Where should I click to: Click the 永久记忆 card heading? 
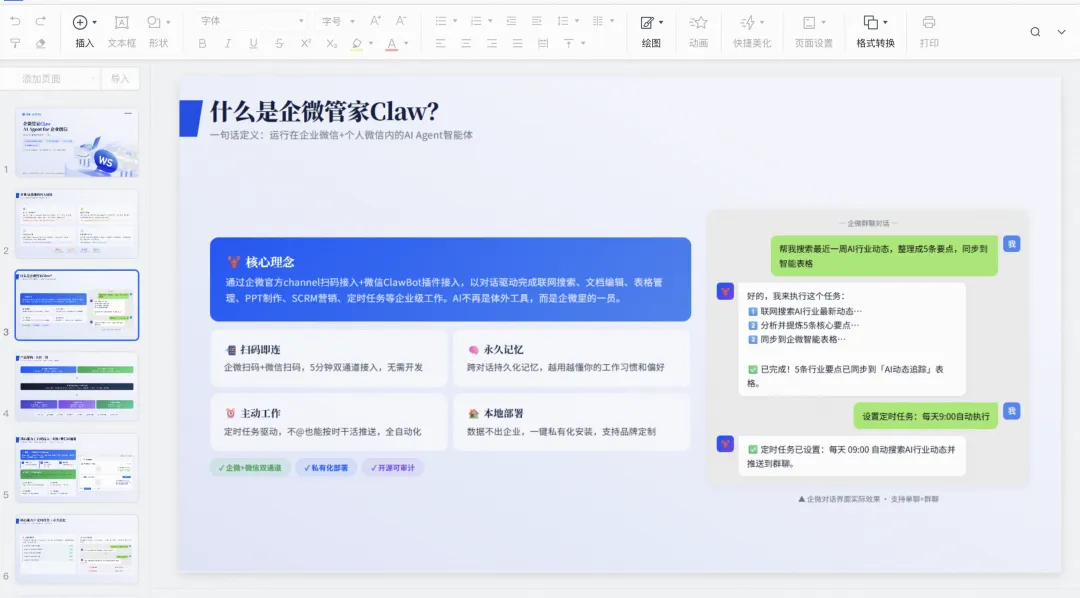[503, 350]
